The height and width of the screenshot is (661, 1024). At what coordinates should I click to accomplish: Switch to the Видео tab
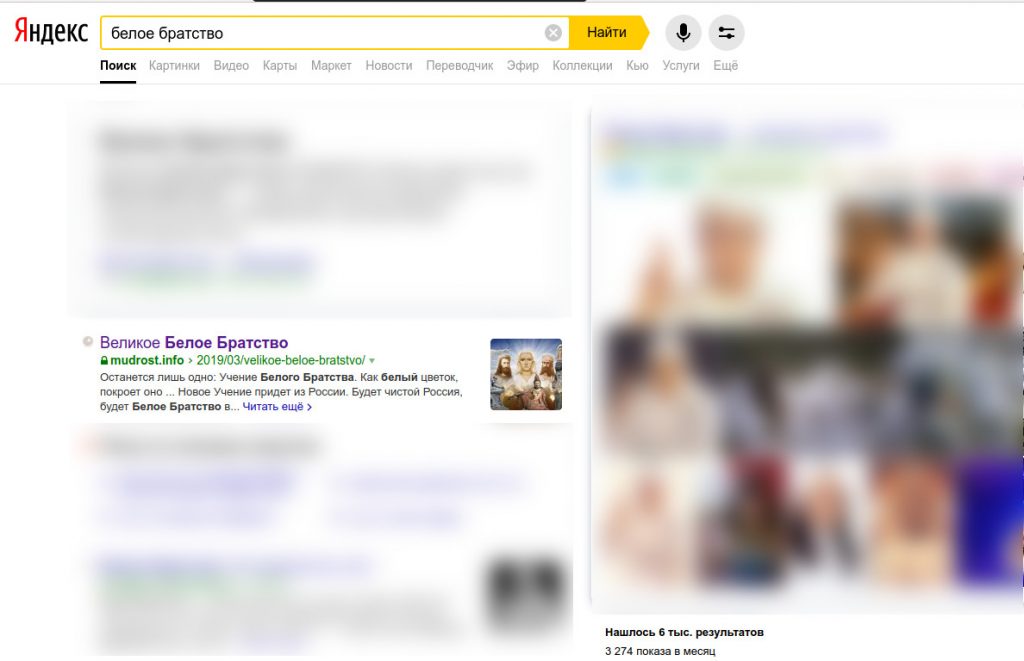231,65
